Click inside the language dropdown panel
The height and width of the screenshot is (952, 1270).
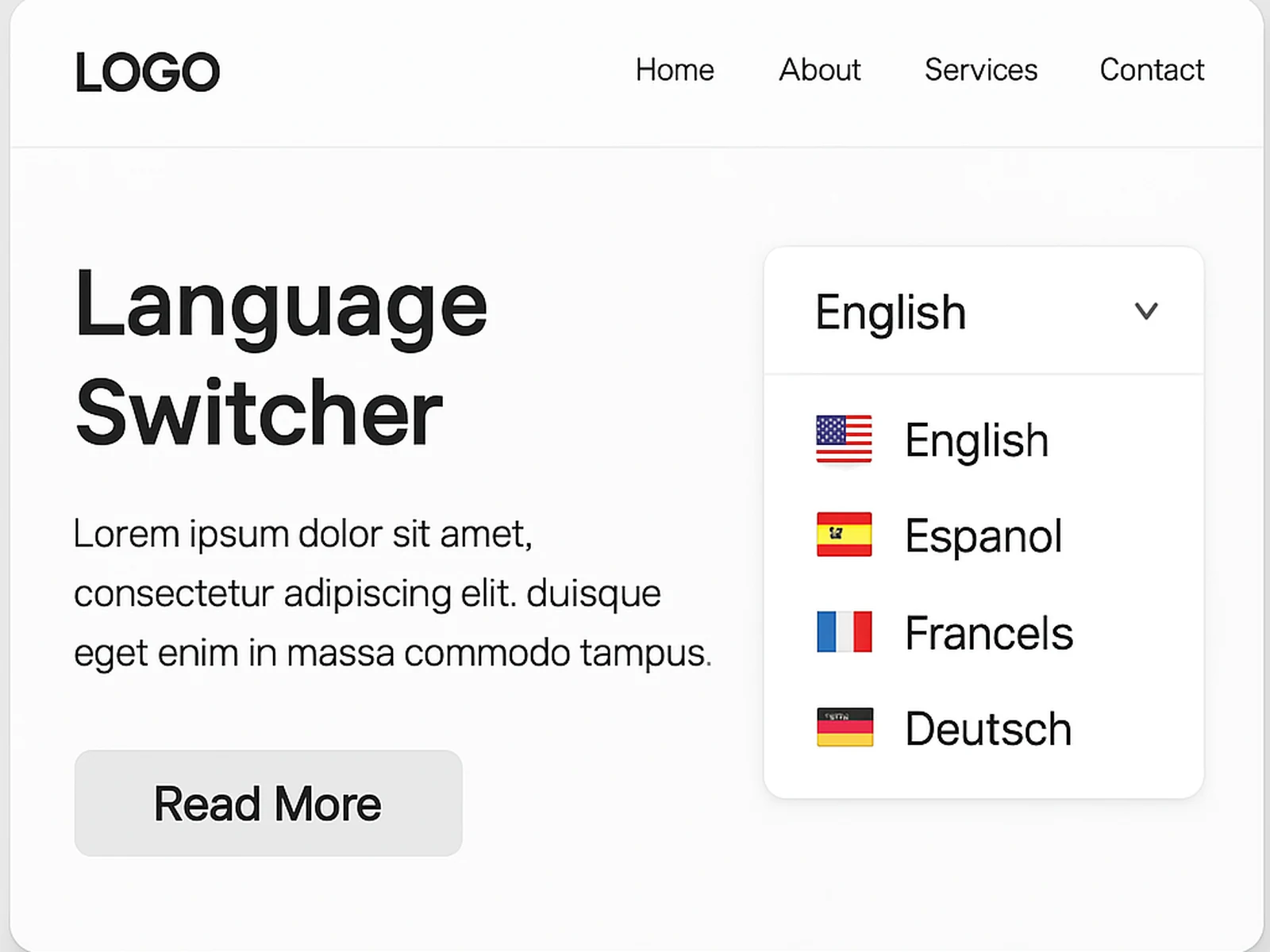pos(984,579)
